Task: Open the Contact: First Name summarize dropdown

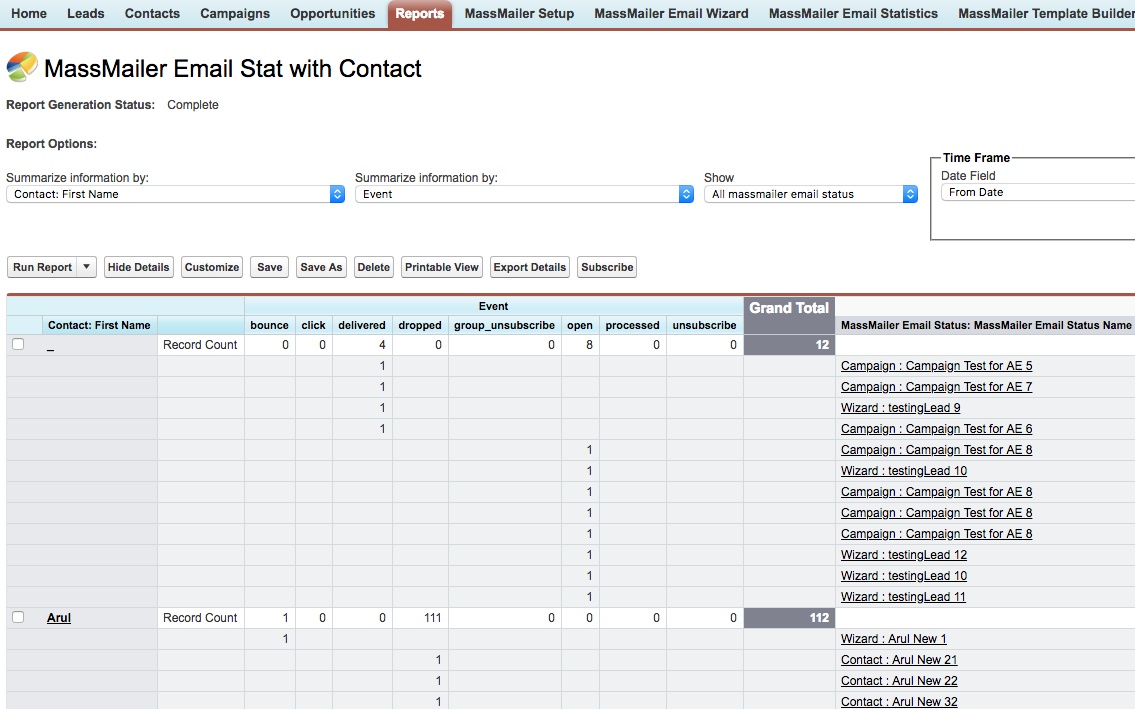Action: (175, 194)
